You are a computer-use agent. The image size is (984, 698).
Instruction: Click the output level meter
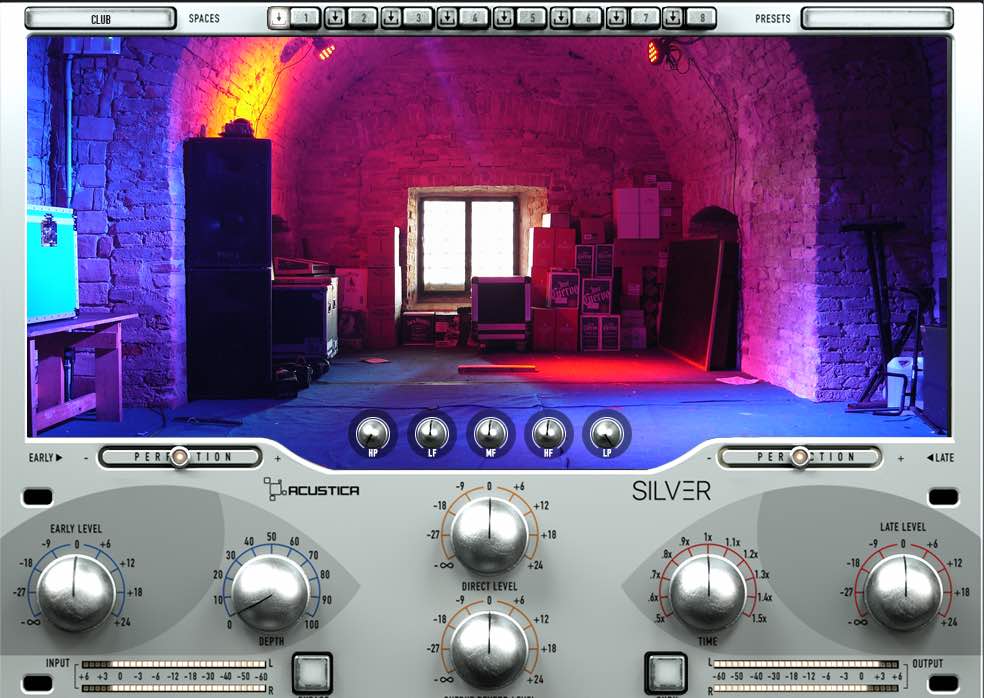(806, 676)
